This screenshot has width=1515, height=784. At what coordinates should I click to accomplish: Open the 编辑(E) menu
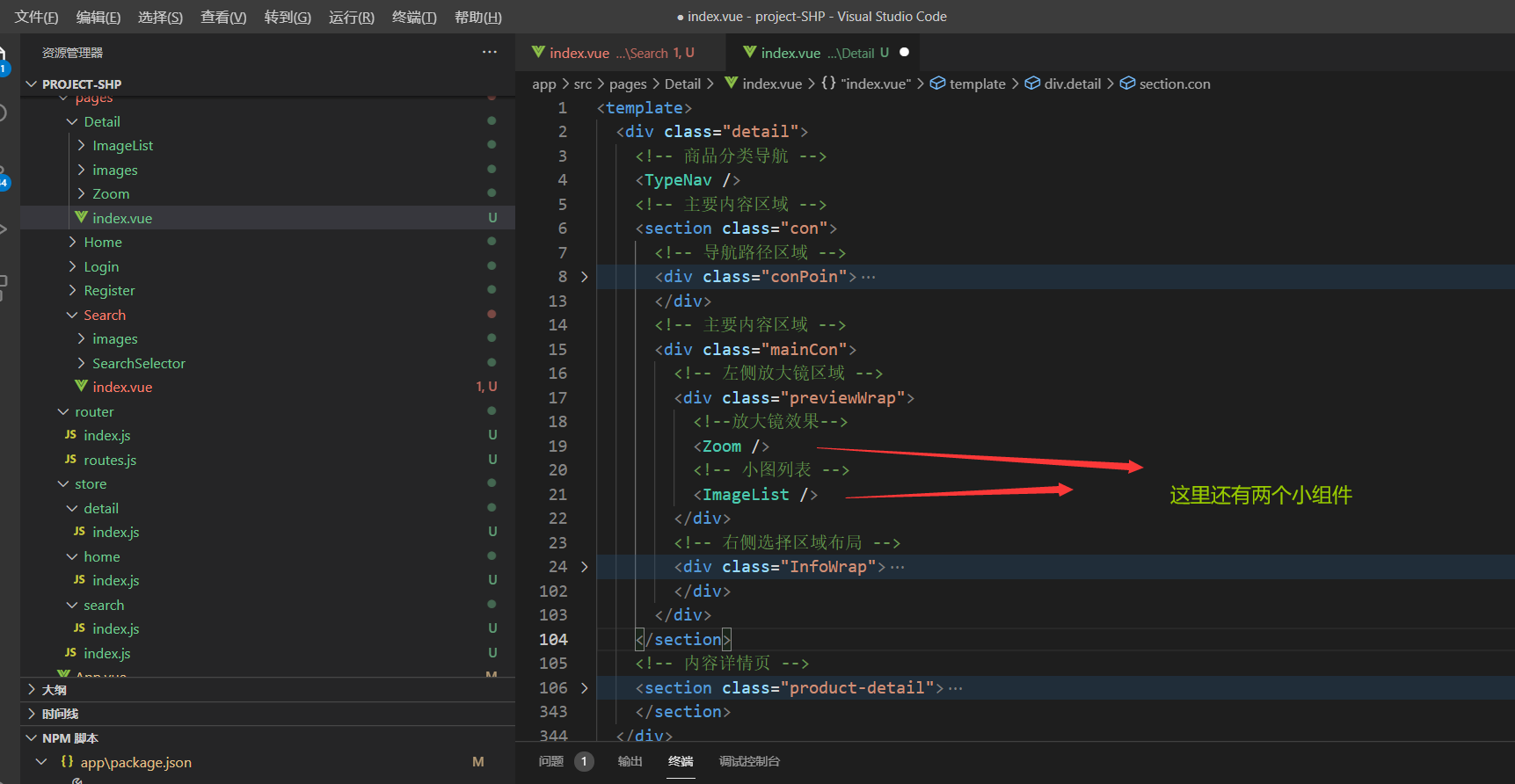tap(98, 17)
